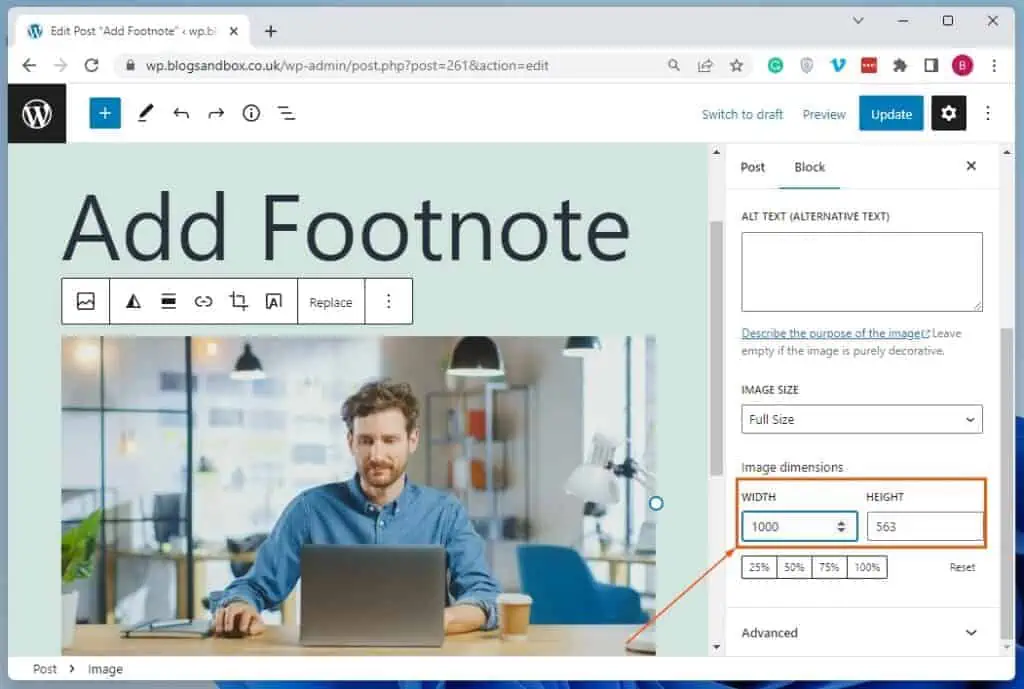Screen dimensions: 1024x689
Task: Select the Tools pencil icon
Action: (x=145, y=113)
